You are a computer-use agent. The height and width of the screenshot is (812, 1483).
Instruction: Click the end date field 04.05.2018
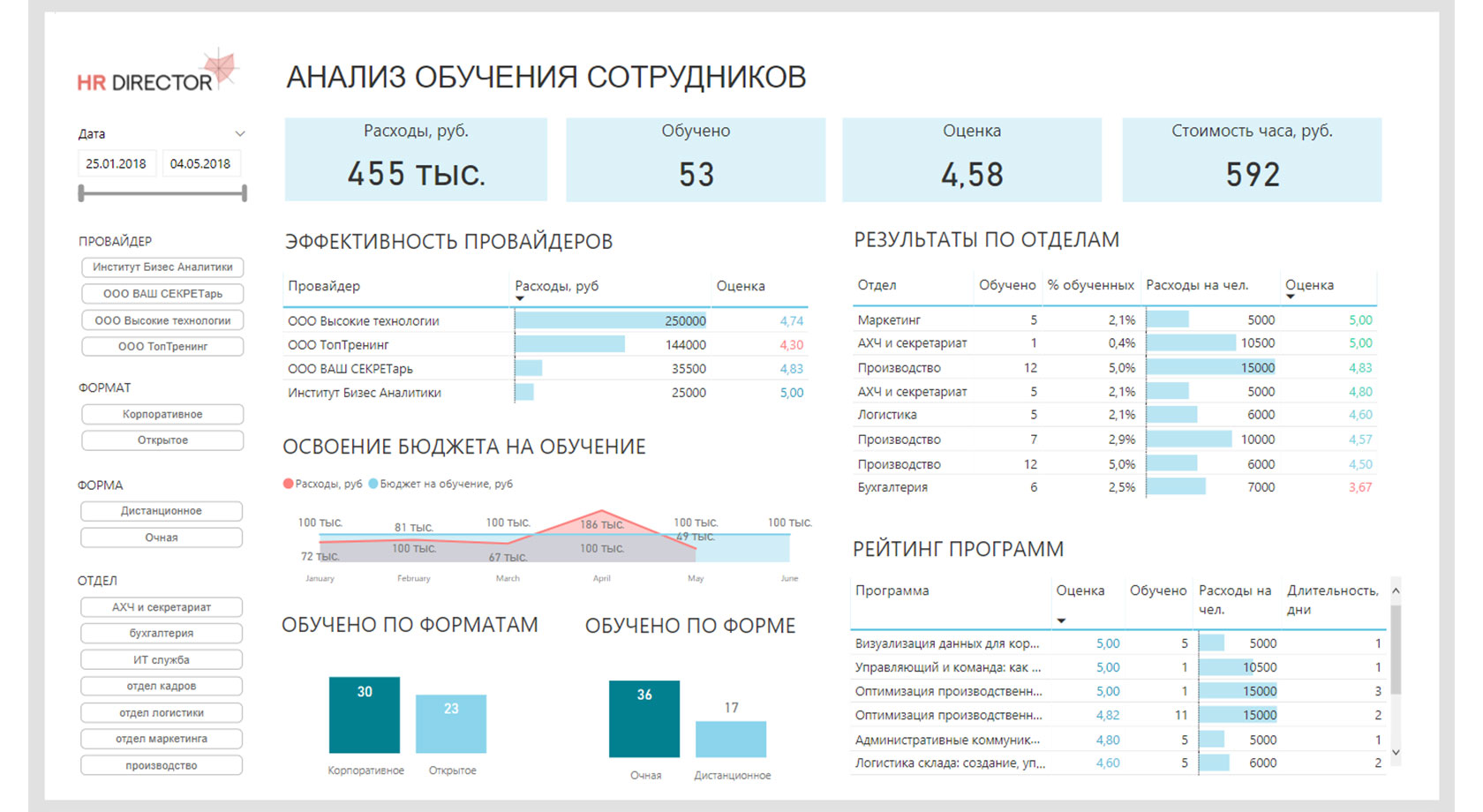[x=200, y=163]
